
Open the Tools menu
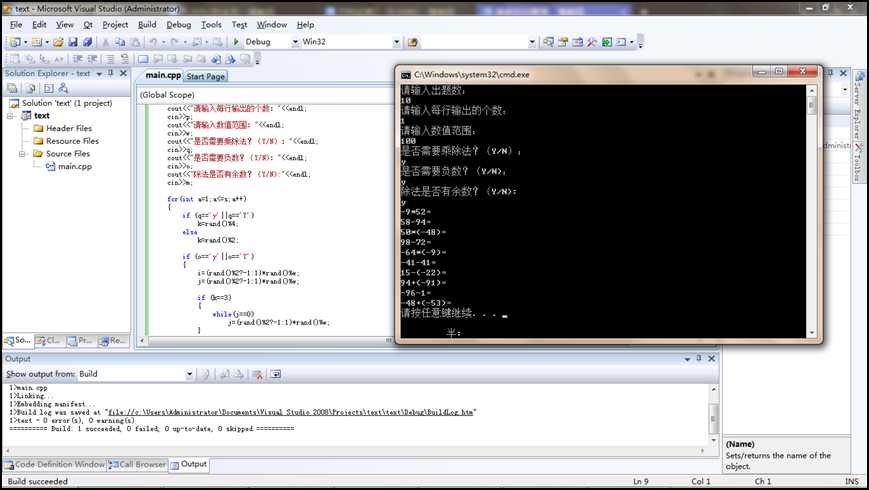(211, 25)
